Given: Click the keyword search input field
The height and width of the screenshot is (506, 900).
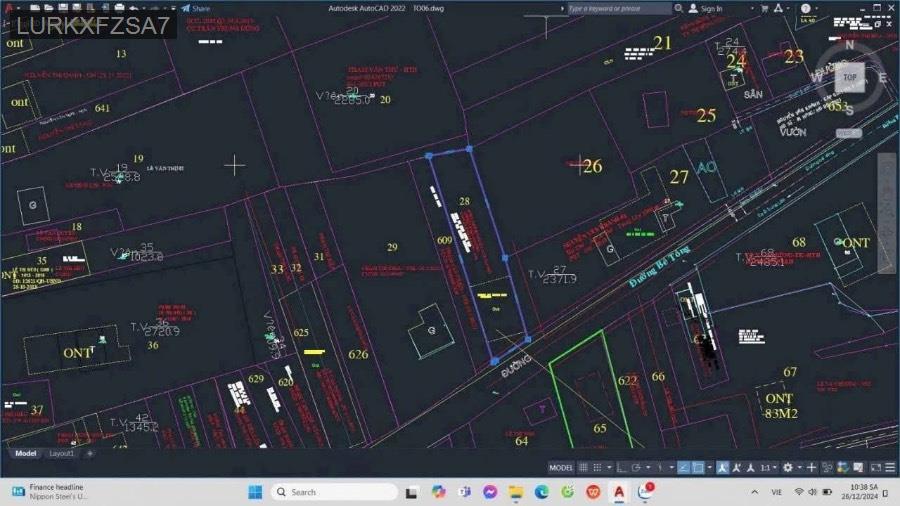Looking at the screenshot, I should click(620, 8).
